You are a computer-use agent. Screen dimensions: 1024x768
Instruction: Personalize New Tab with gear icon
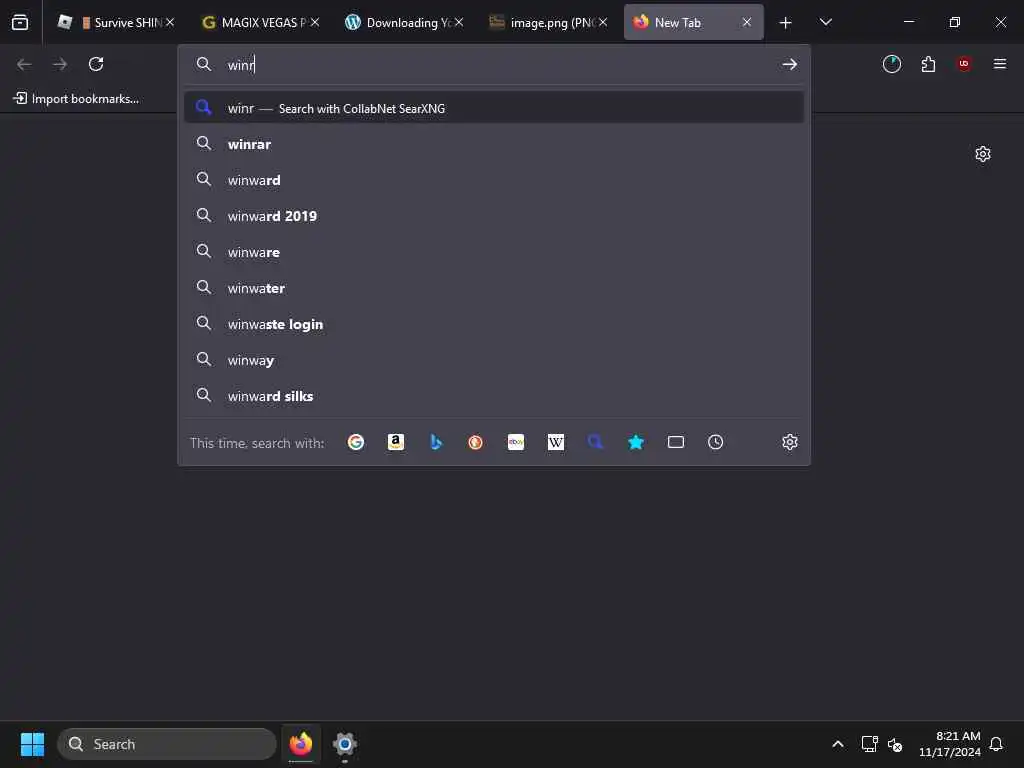[x=983, y=154]
